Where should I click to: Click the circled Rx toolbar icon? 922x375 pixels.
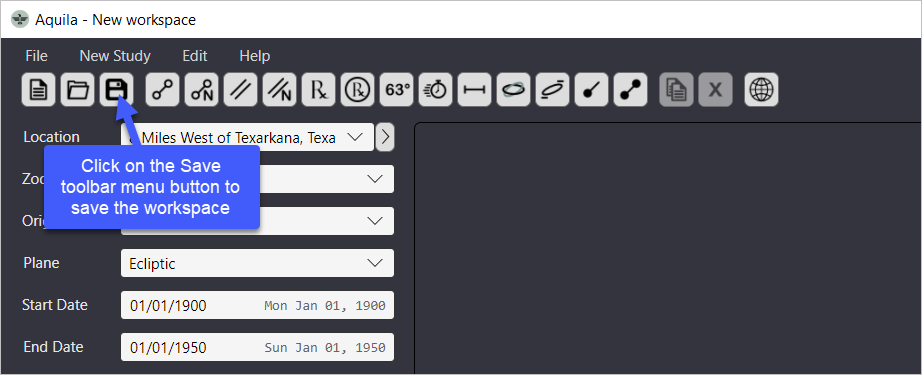[358, 90]
